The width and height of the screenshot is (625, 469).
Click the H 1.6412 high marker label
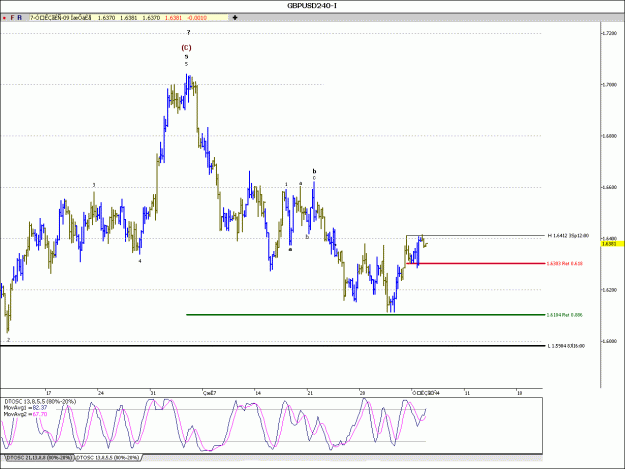[568, 235]
